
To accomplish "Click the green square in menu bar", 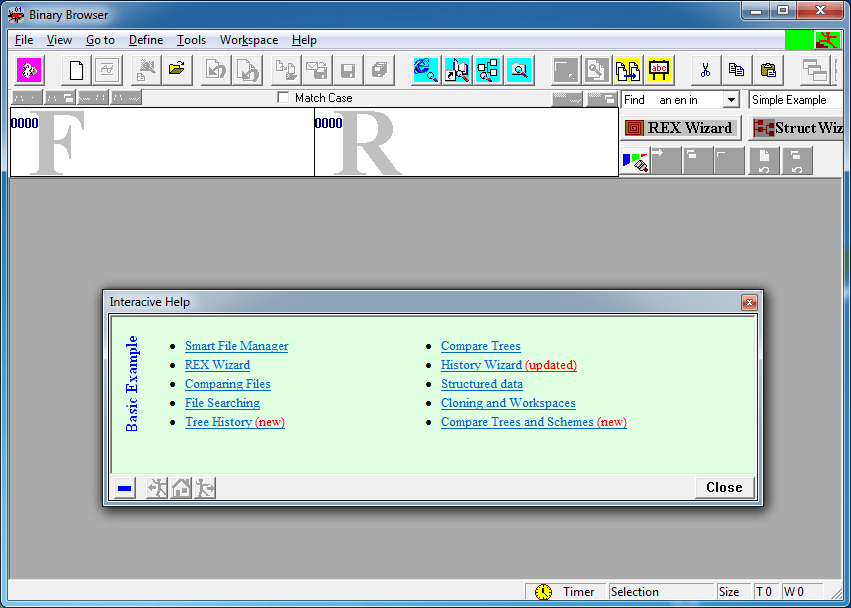I will [x=799, y=40].
